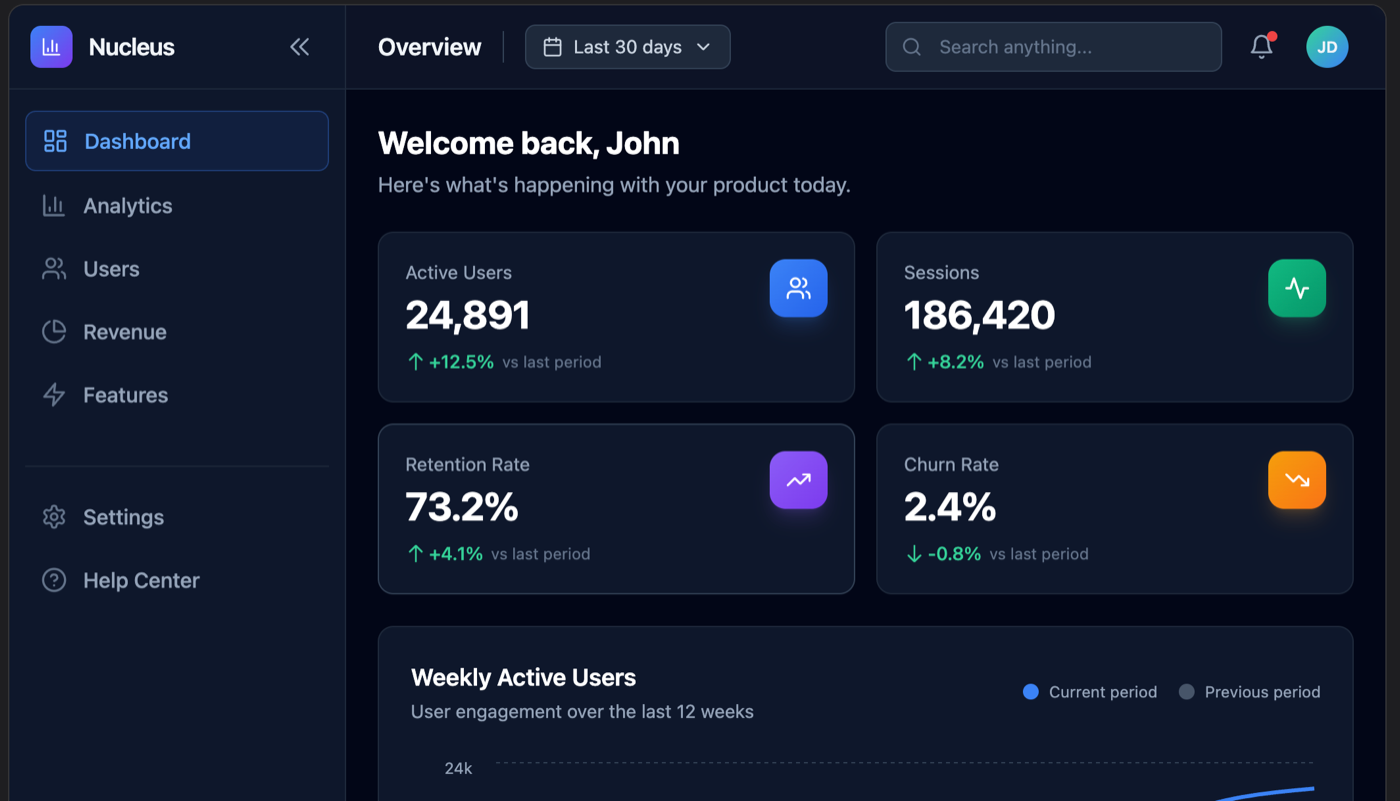Click the blue Current period legend dot

click(x=1031, y=692)
